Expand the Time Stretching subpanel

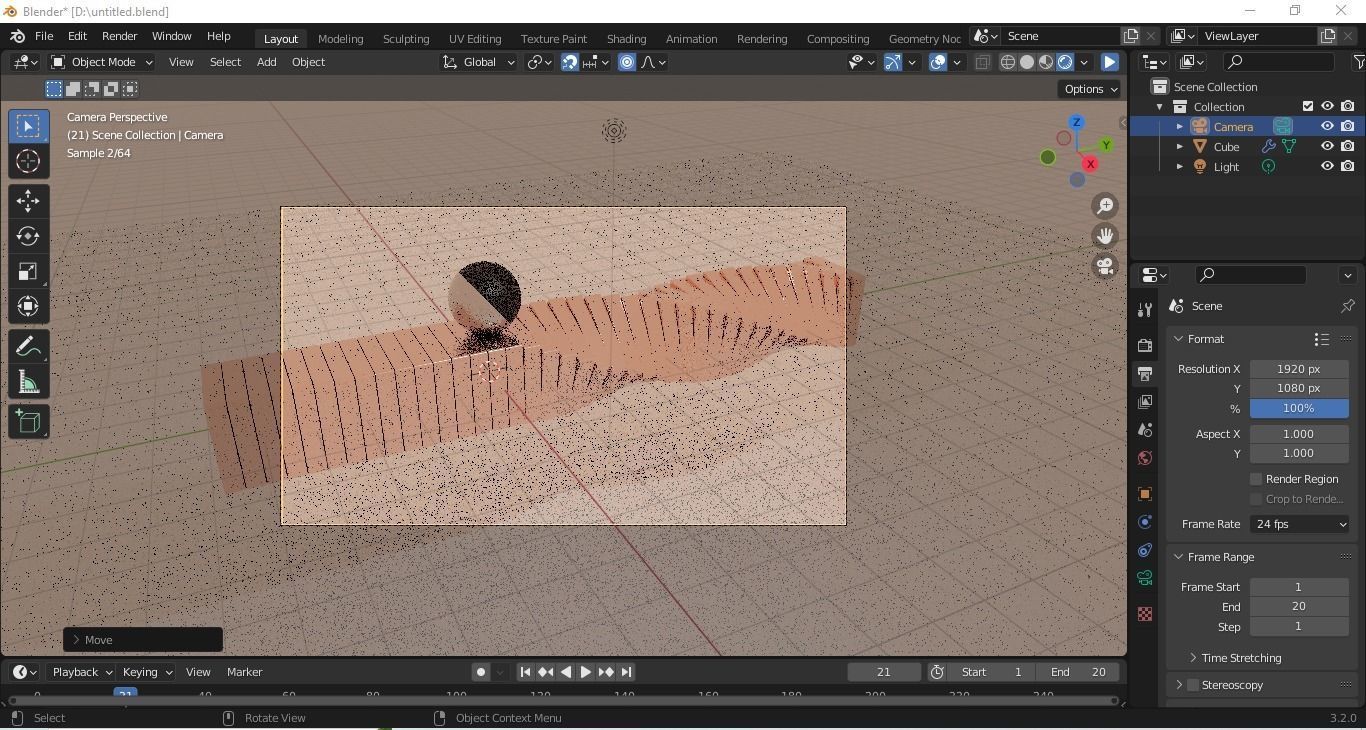(x=1193, y=658)
